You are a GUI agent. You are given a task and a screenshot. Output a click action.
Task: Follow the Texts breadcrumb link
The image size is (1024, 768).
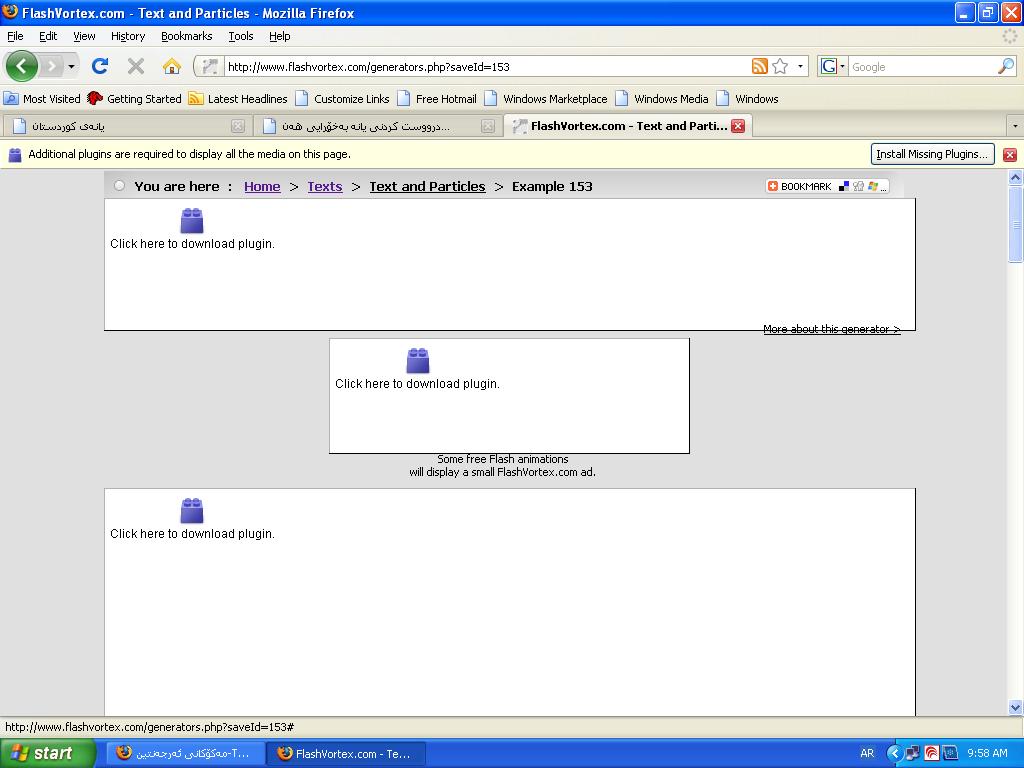coord(325,186)
